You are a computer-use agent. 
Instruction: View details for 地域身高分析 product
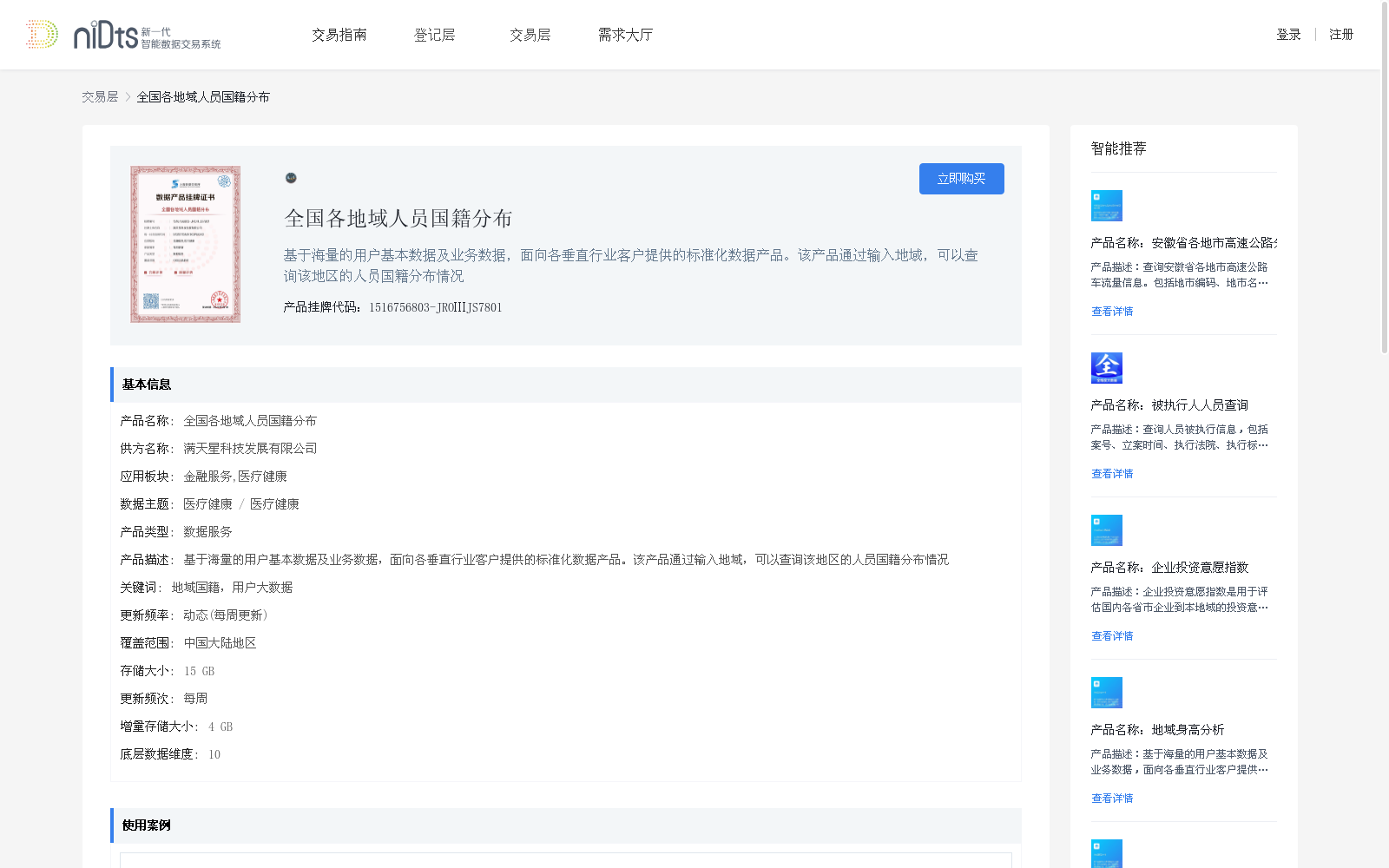tap(1112, 799)
